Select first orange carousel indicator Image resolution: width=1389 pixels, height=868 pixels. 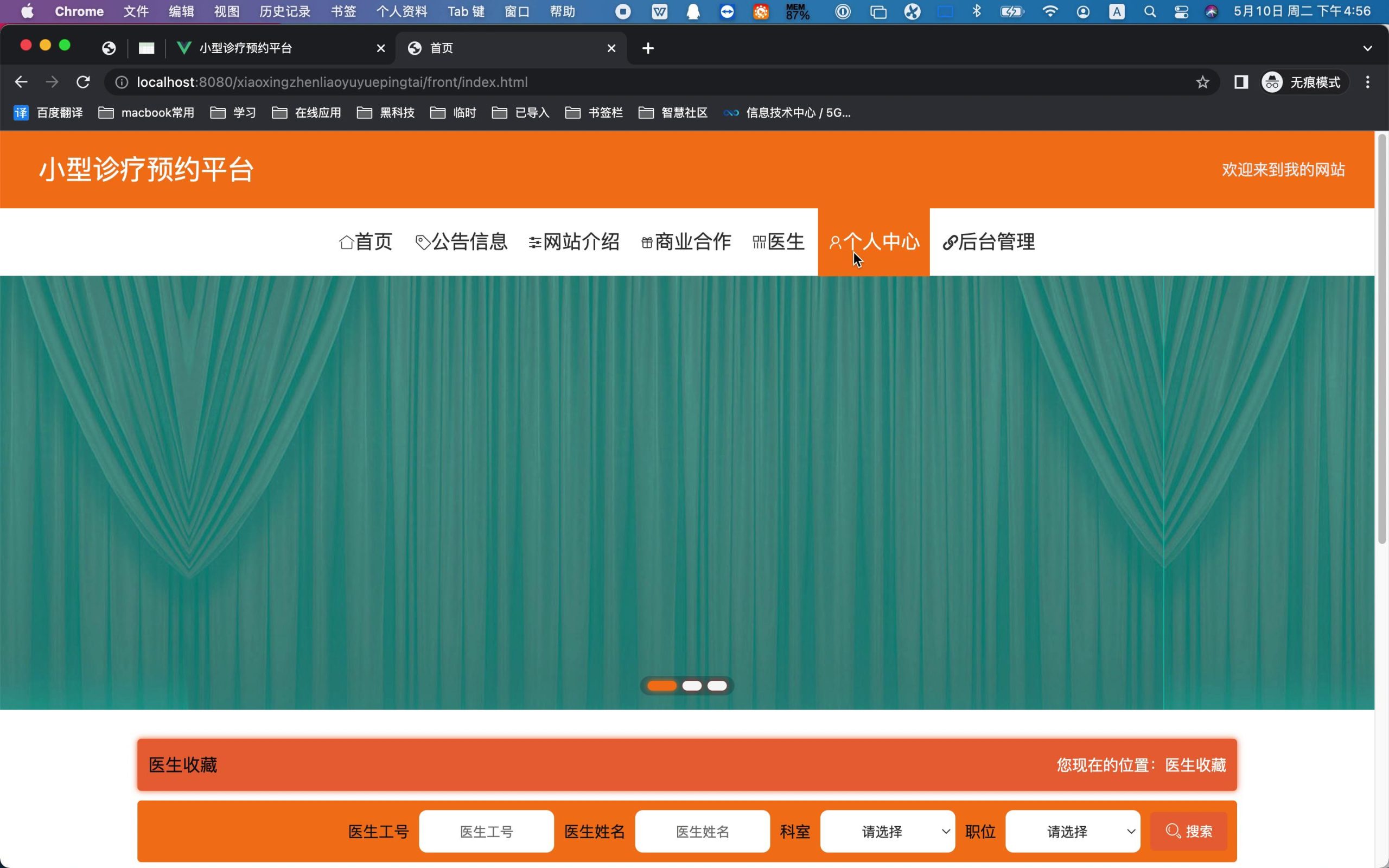[x=662, y=685]
